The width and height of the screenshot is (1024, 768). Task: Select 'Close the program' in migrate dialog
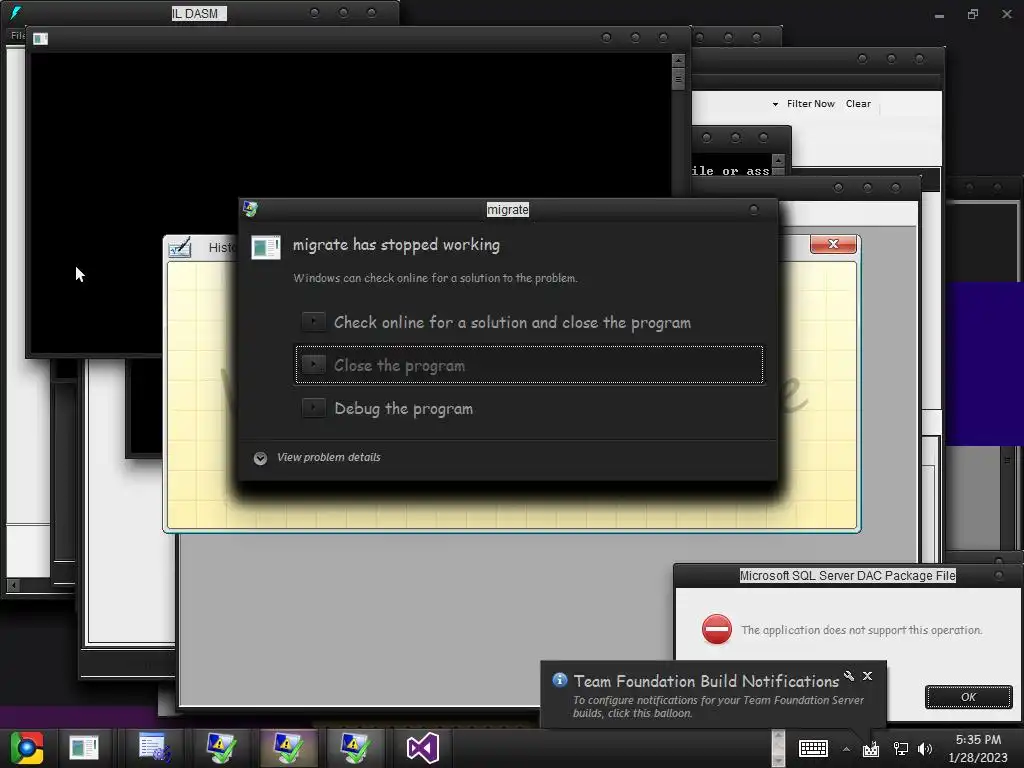pos(529,365)
